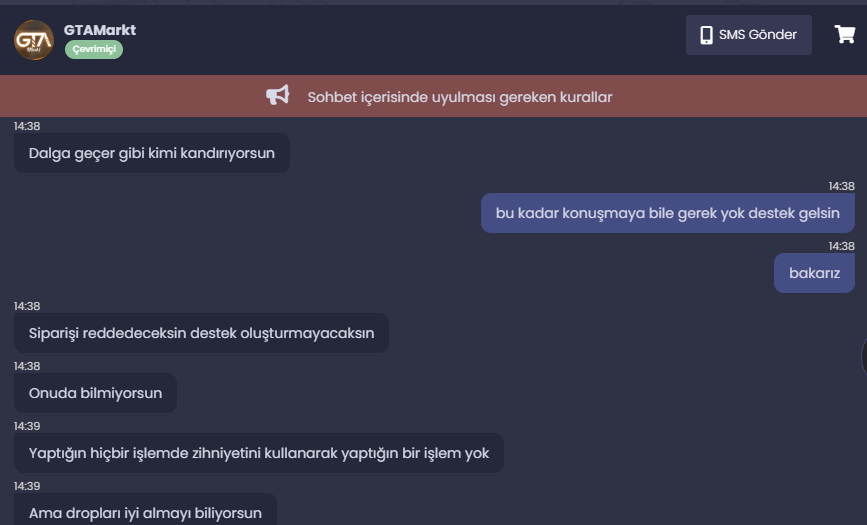Screen dimensions: 867x525
Task: Select the 'Ama dropları iyi almayı biliyorsun' message
Action: [x=145, y=512]
